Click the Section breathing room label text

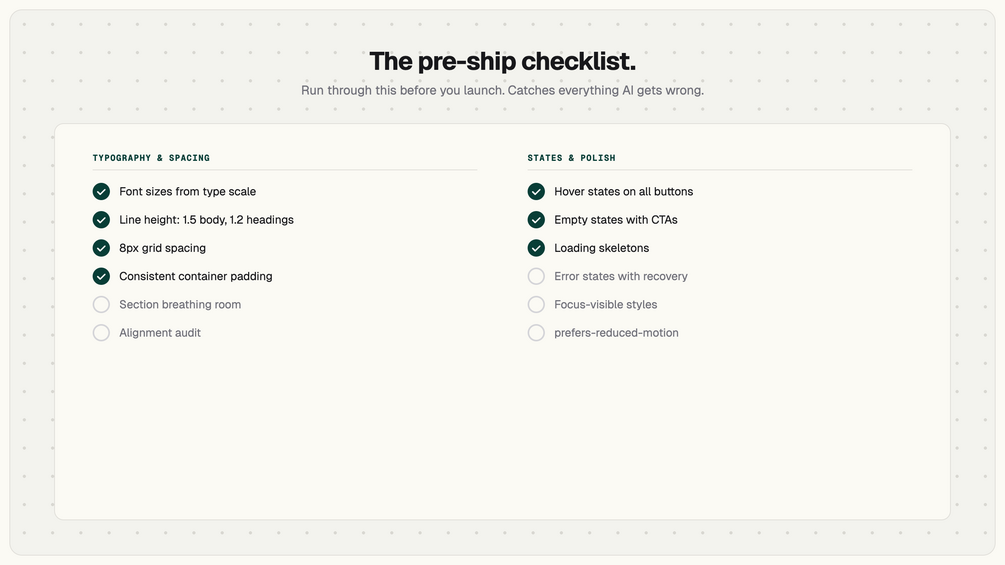(180, 304)
